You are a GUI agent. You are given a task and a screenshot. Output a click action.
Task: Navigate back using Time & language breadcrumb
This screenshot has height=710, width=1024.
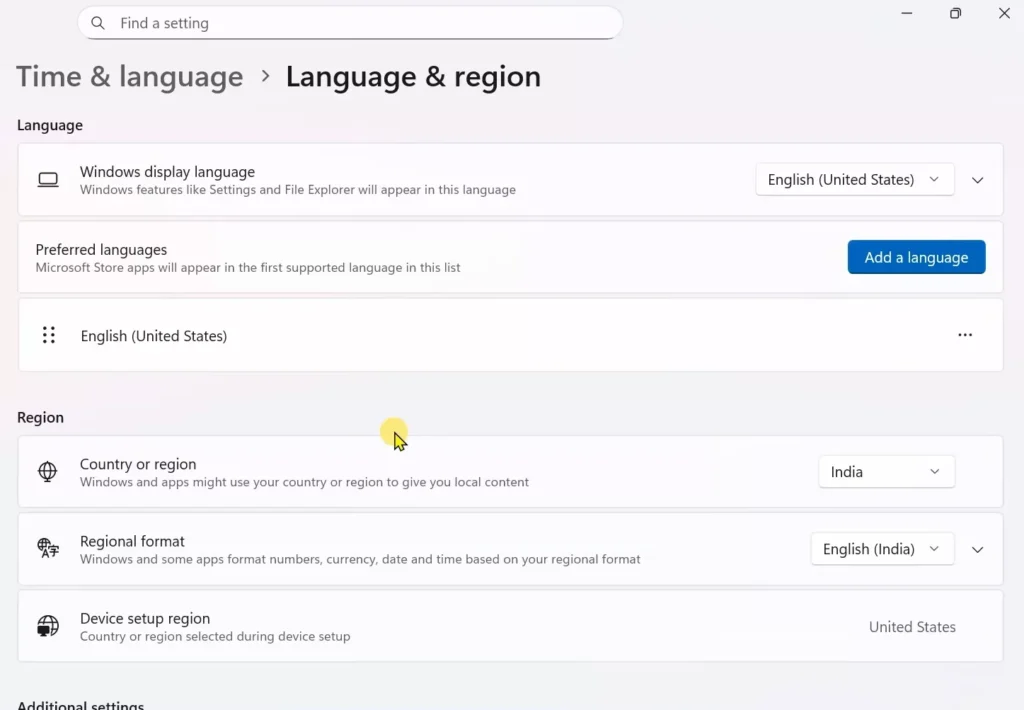point(129,76)
